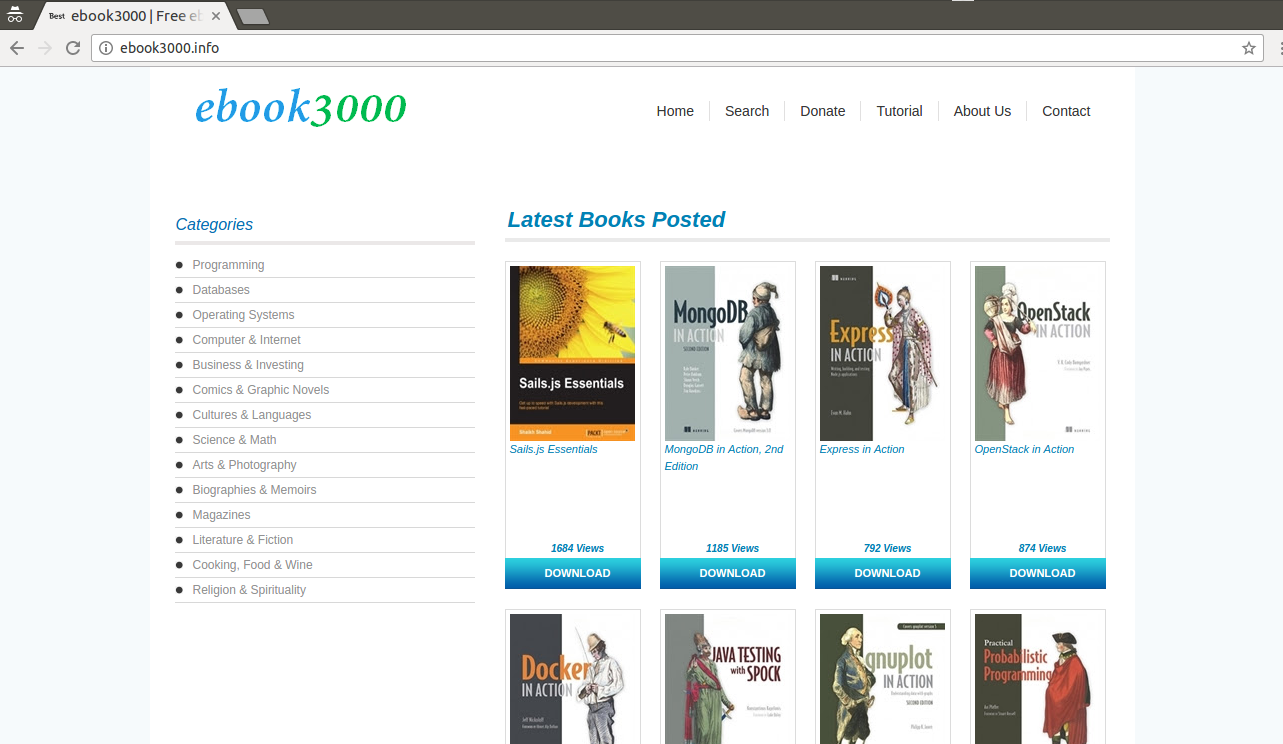
Task: Click the Latest Books Posted heading
Action: point(616,220)
